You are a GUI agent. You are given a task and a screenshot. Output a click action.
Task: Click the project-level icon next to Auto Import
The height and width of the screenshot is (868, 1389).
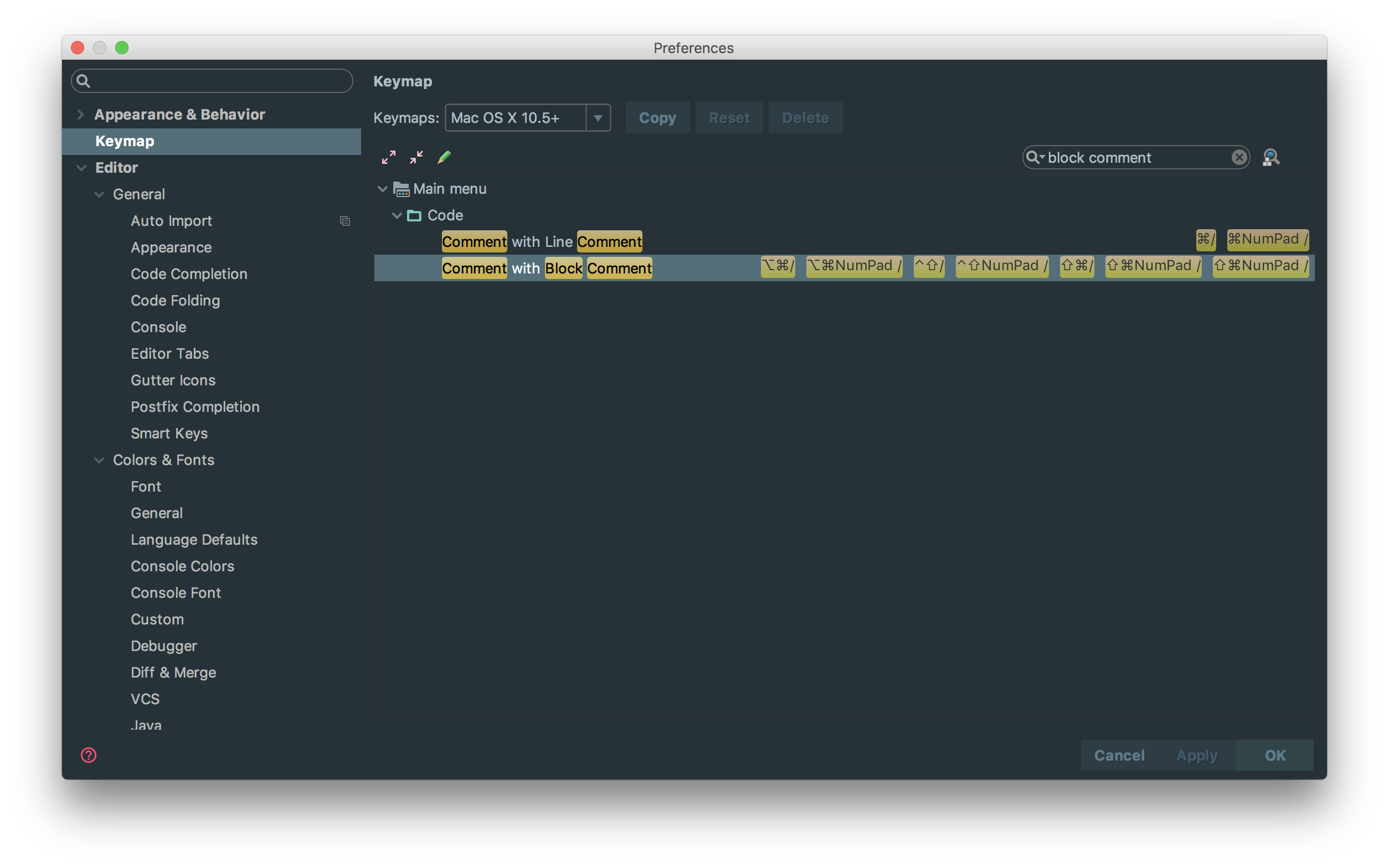(345, 220)
